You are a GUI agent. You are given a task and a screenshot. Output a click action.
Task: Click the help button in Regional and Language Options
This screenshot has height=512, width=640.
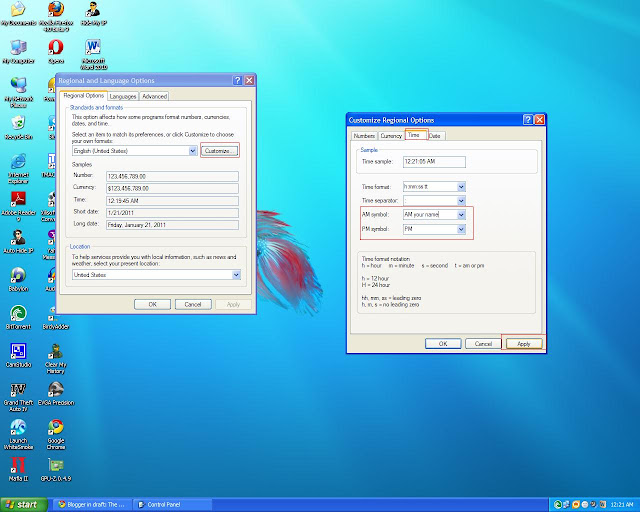coord(238,80)
